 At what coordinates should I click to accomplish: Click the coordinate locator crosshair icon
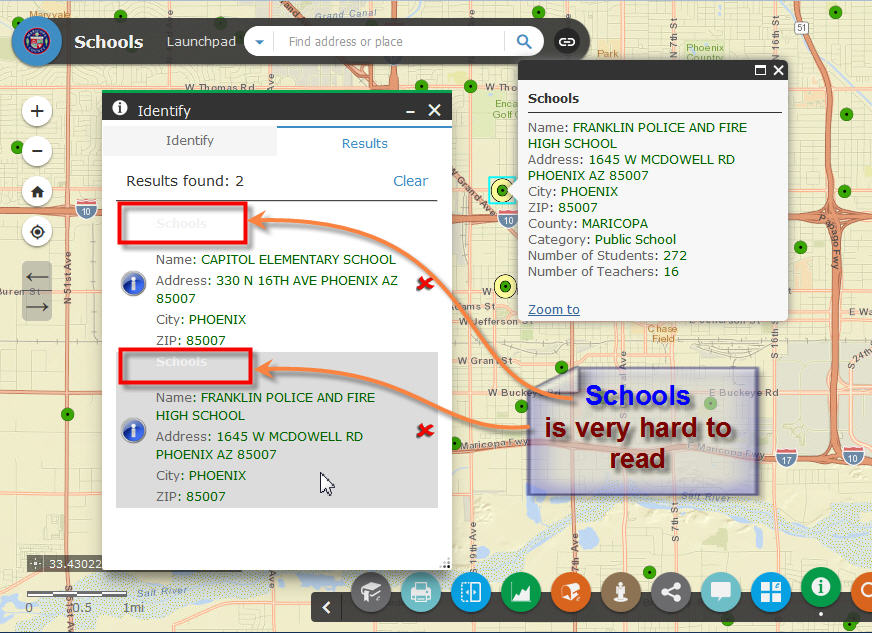[36, 563]
